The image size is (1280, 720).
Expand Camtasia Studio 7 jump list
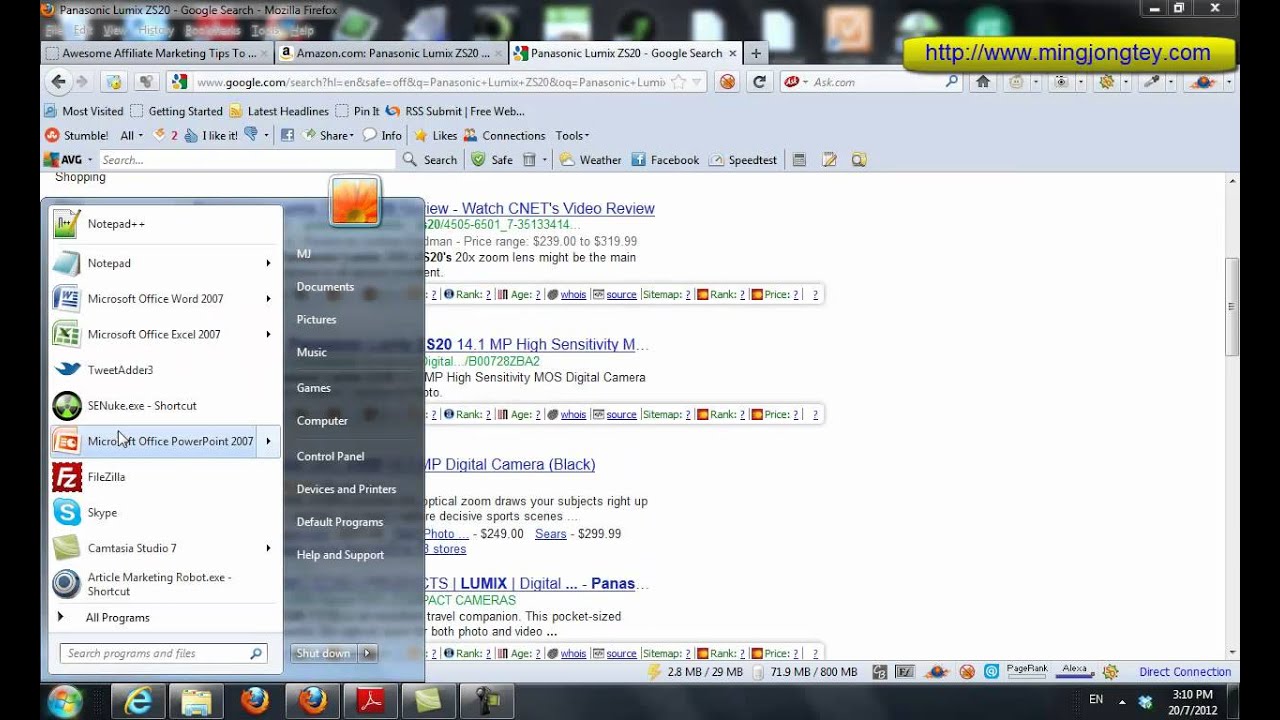point(268,548)
